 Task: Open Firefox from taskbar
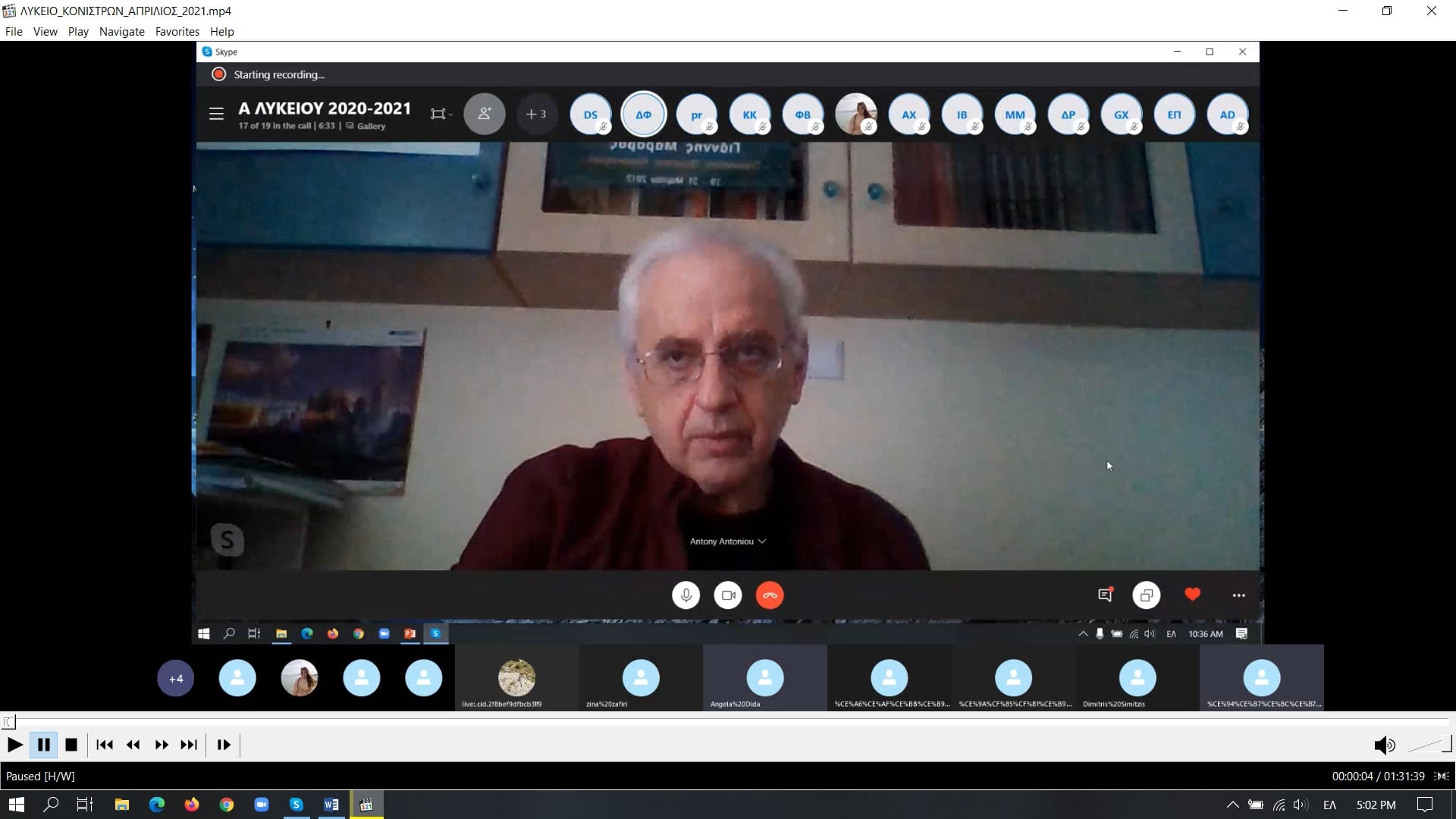point(192,805)
